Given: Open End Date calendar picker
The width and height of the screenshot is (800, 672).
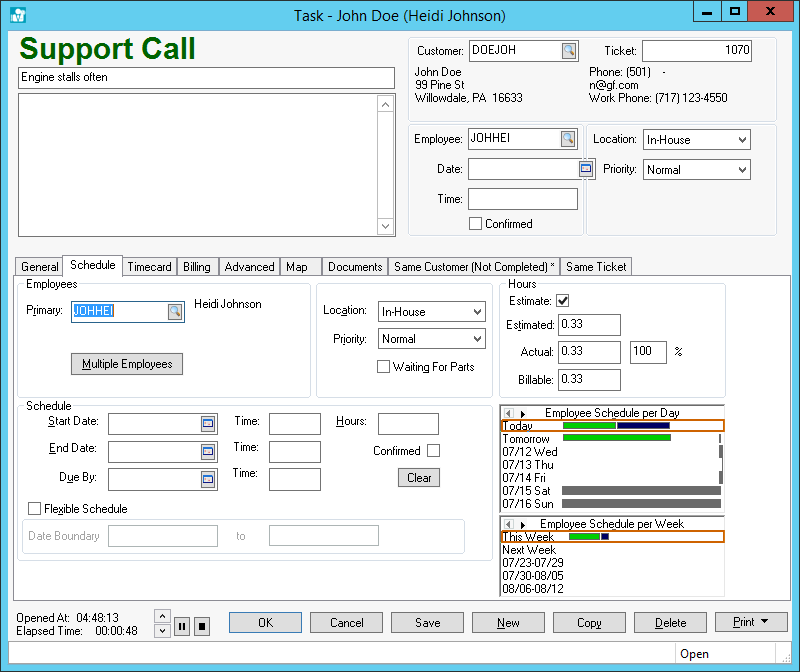Looking at the screenshot, I should pyautogui.click(x=208, y=452).
